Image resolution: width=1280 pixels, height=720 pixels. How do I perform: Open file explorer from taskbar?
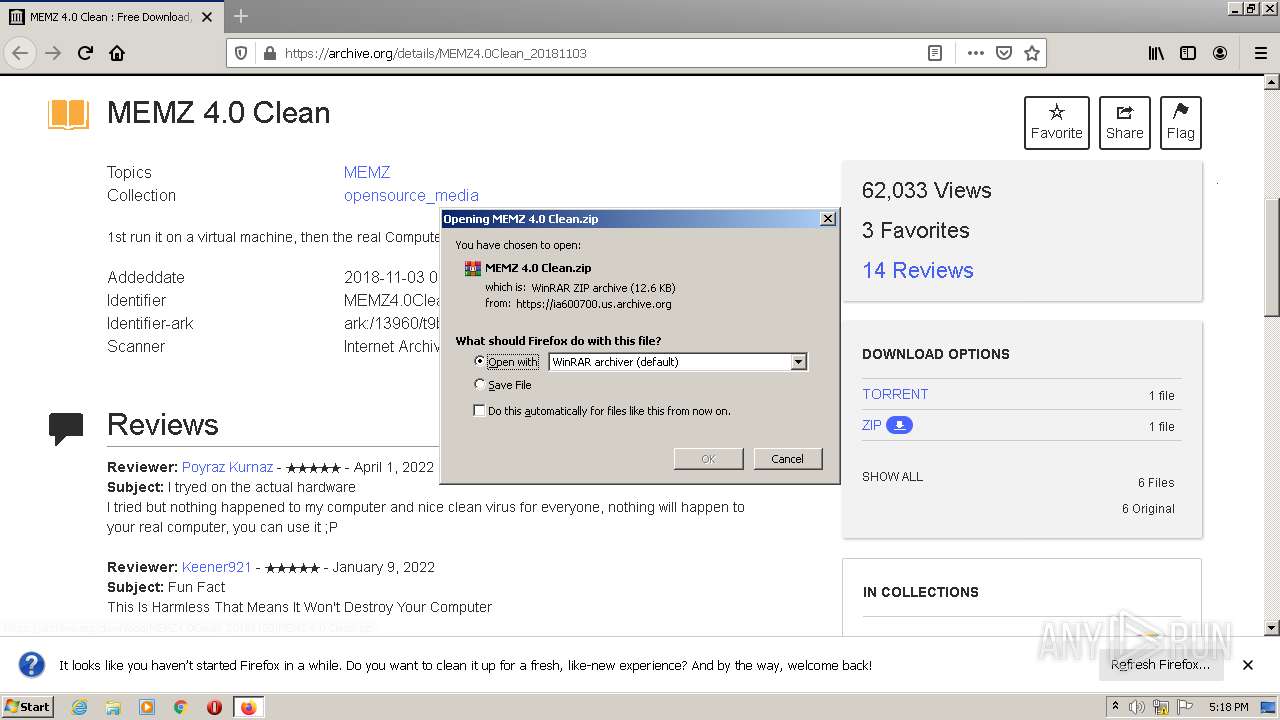113,707
